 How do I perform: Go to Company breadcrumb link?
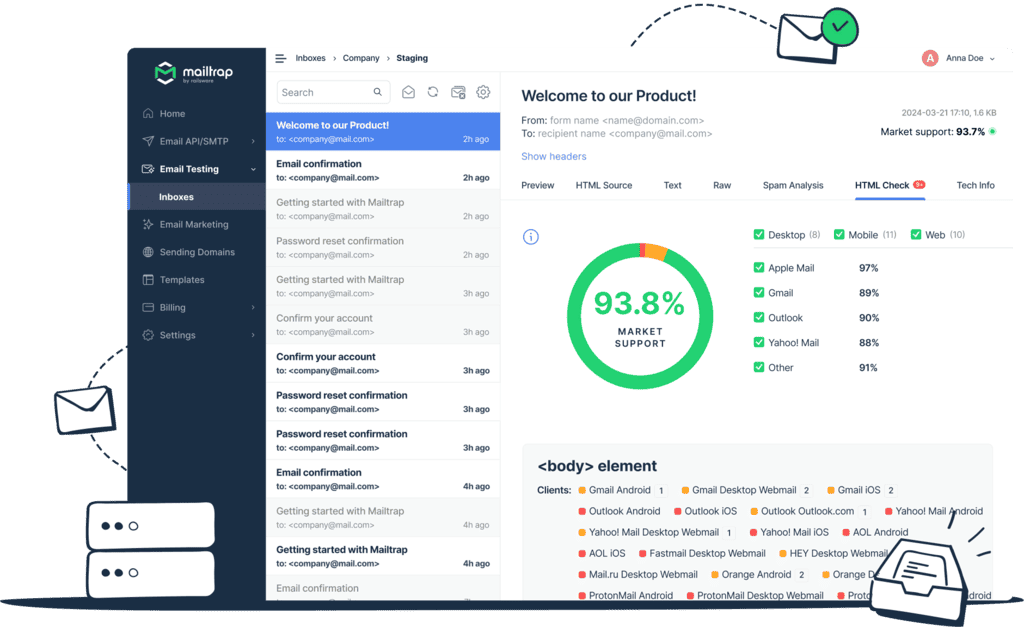point(361,58)
